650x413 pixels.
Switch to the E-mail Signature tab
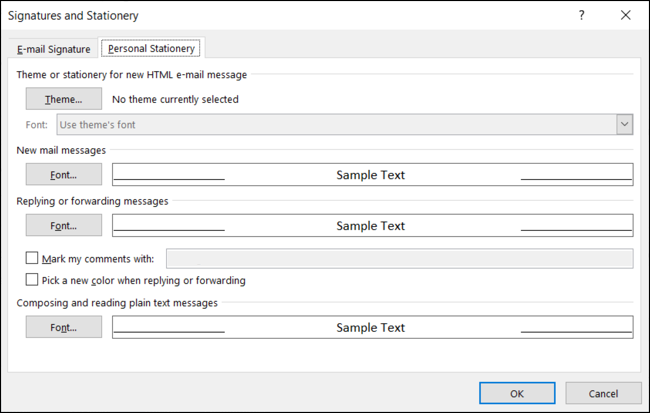53,49
